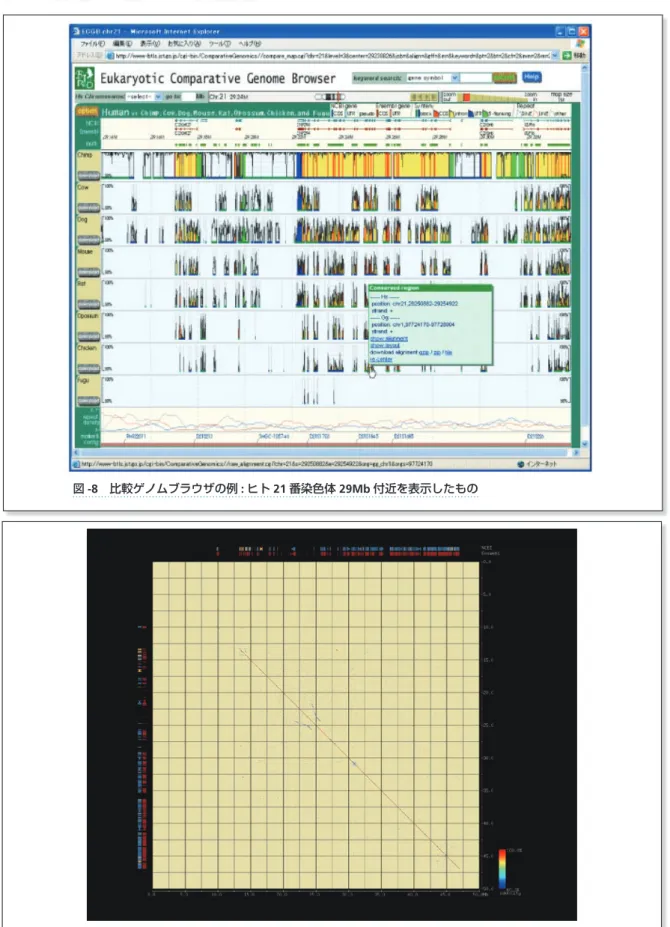The image size is (670, 927).
Task: Open the ツール(T) tools menu
Action: [219, 44]
